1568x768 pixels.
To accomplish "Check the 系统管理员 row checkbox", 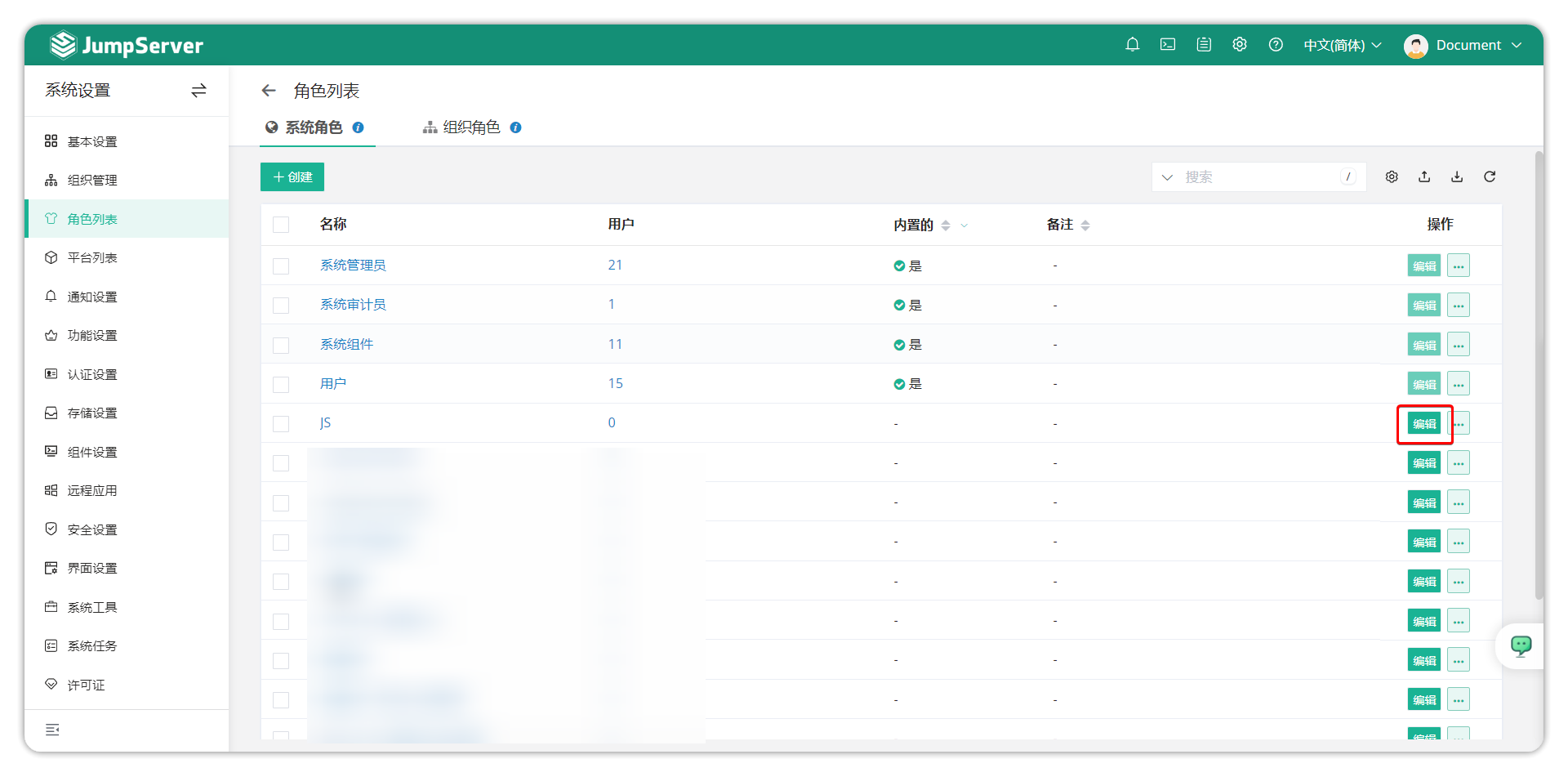I will point(281,266).
